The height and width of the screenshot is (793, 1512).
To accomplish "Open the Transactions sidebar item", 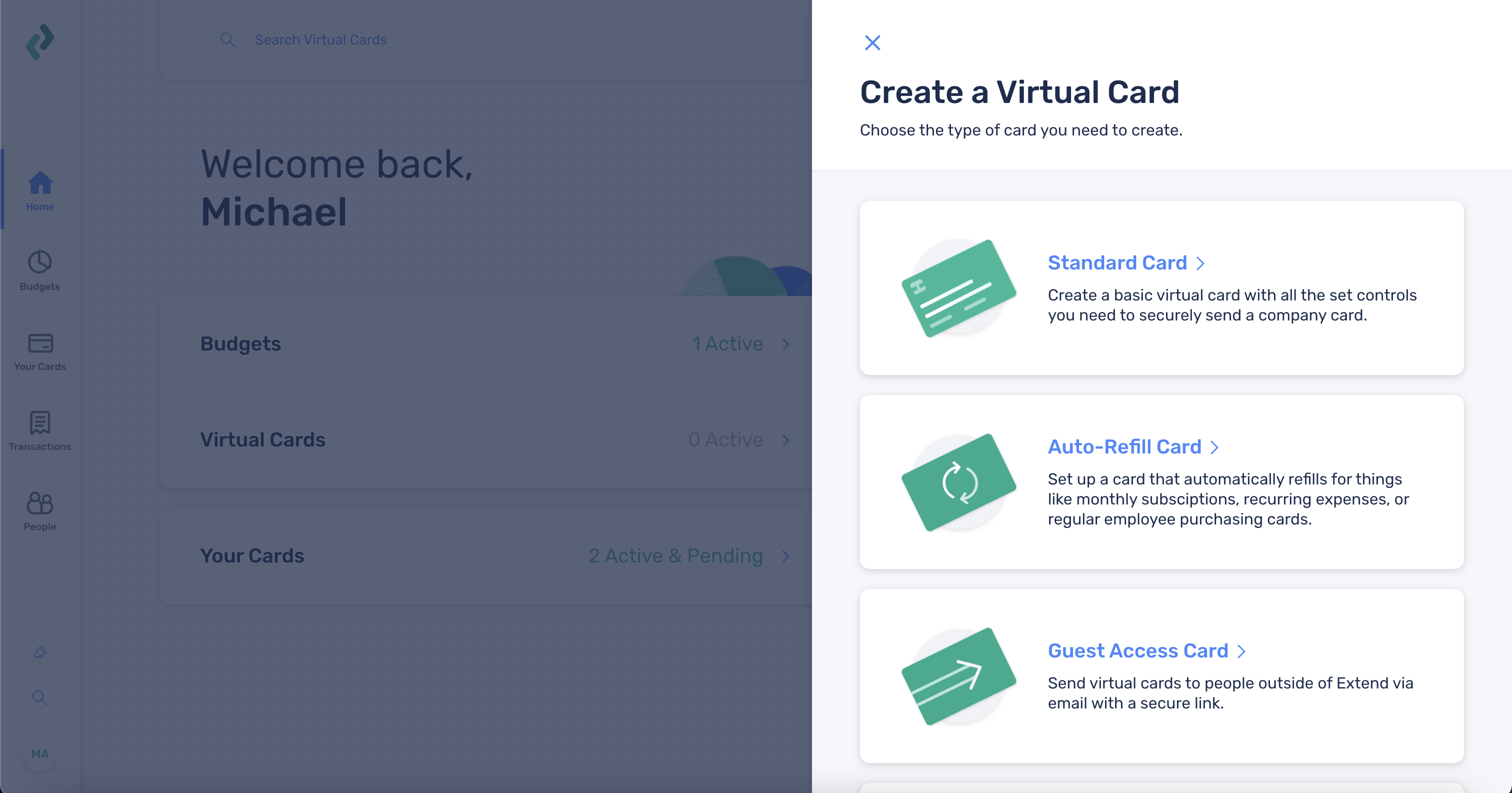I will coord(40,431).
